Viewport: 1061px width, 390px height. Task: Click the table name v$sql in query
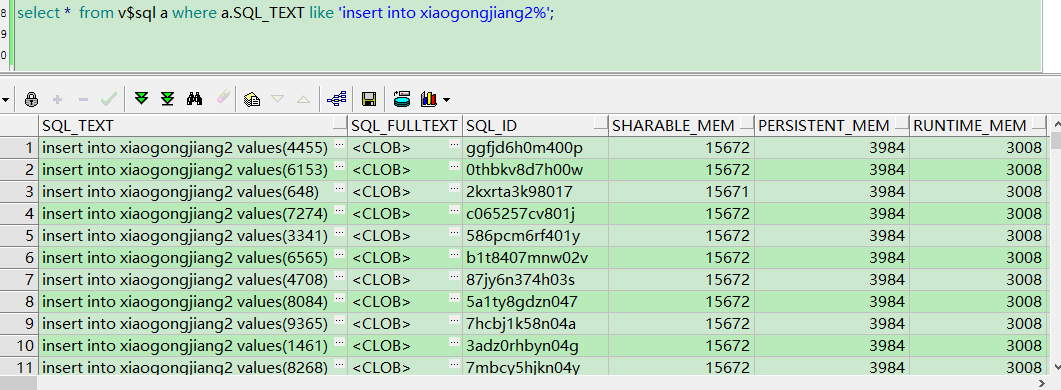pos(136,13)
